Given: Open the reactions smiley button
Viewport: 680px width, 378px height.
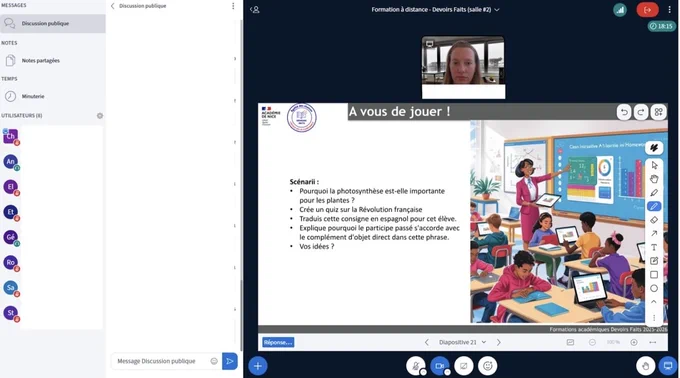Looking at the screenshot, I should point(488,366).
